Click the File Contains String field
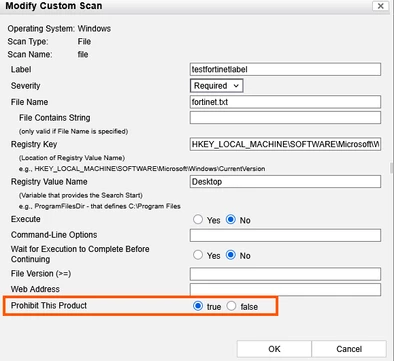The width and height of the screenshot is (394, 361). pyautogui.click(x=285, y=118)
